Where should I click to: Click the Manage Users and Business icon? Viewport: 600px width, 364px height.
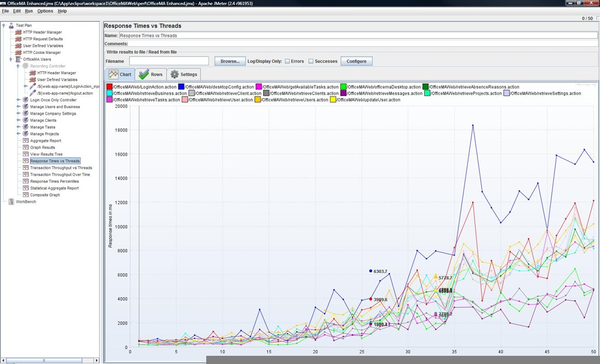(x=25, y=107)
